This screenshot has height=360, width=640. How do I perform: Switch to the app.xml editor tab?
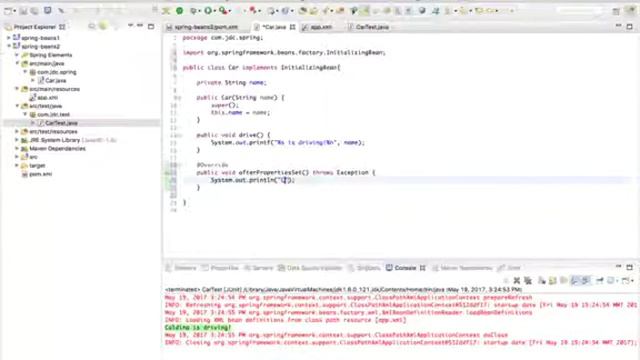coord(318,27)
